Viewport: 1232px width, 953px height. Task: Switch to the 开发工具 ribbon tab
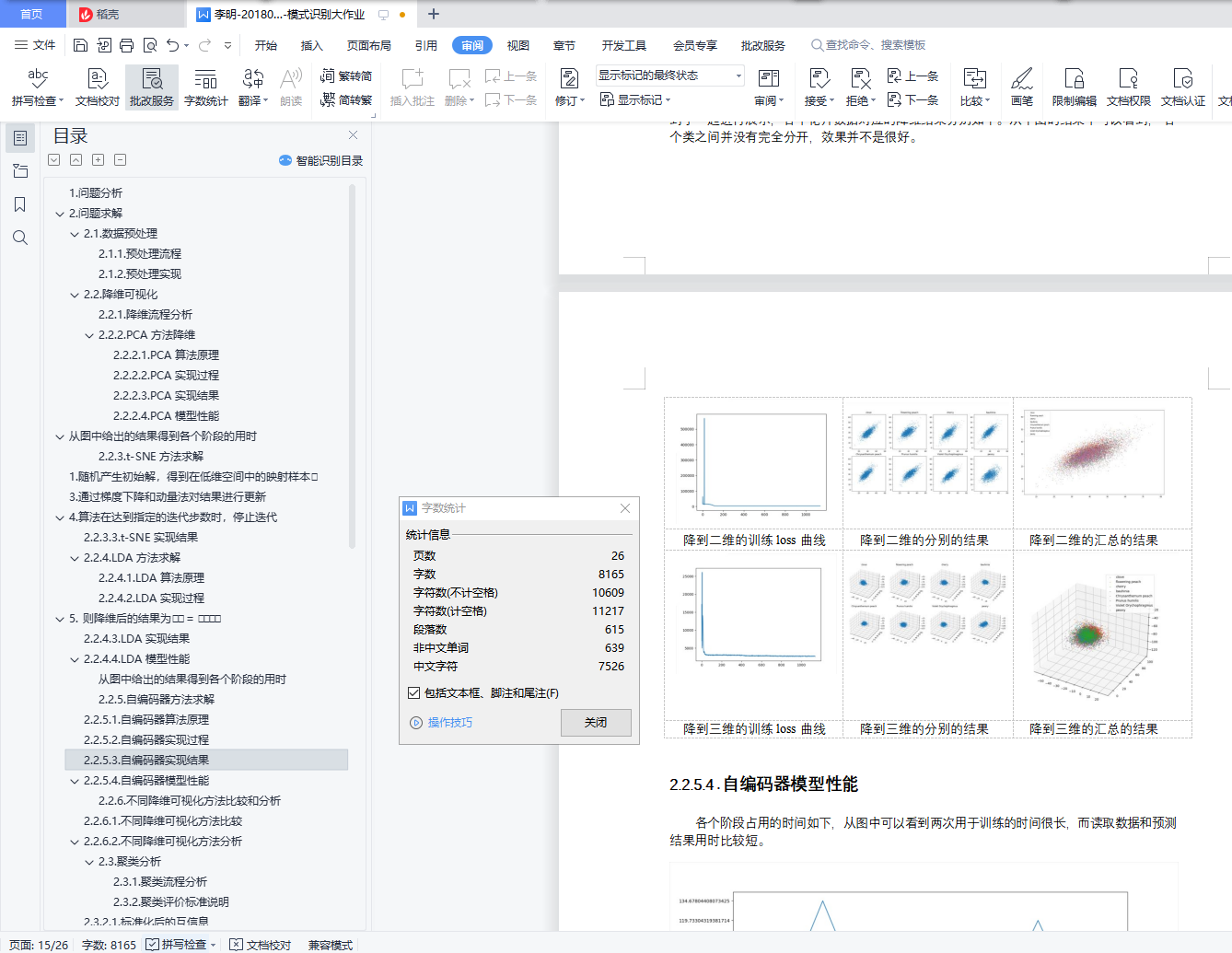pos(624,45)
